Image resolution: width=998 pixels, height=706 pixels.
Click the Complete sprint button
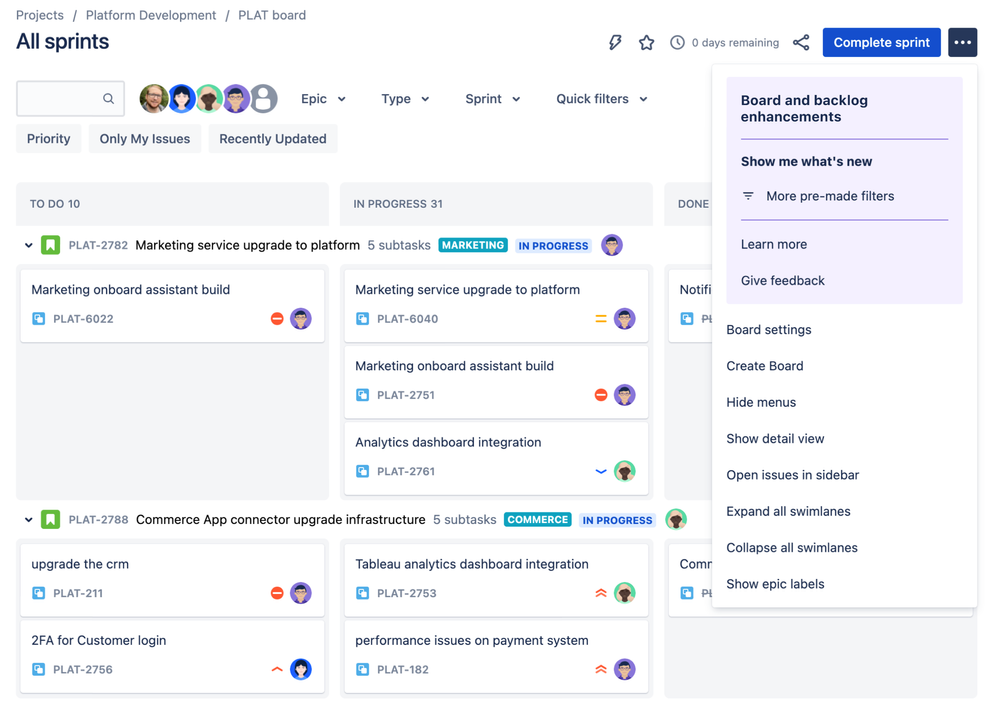882,43
